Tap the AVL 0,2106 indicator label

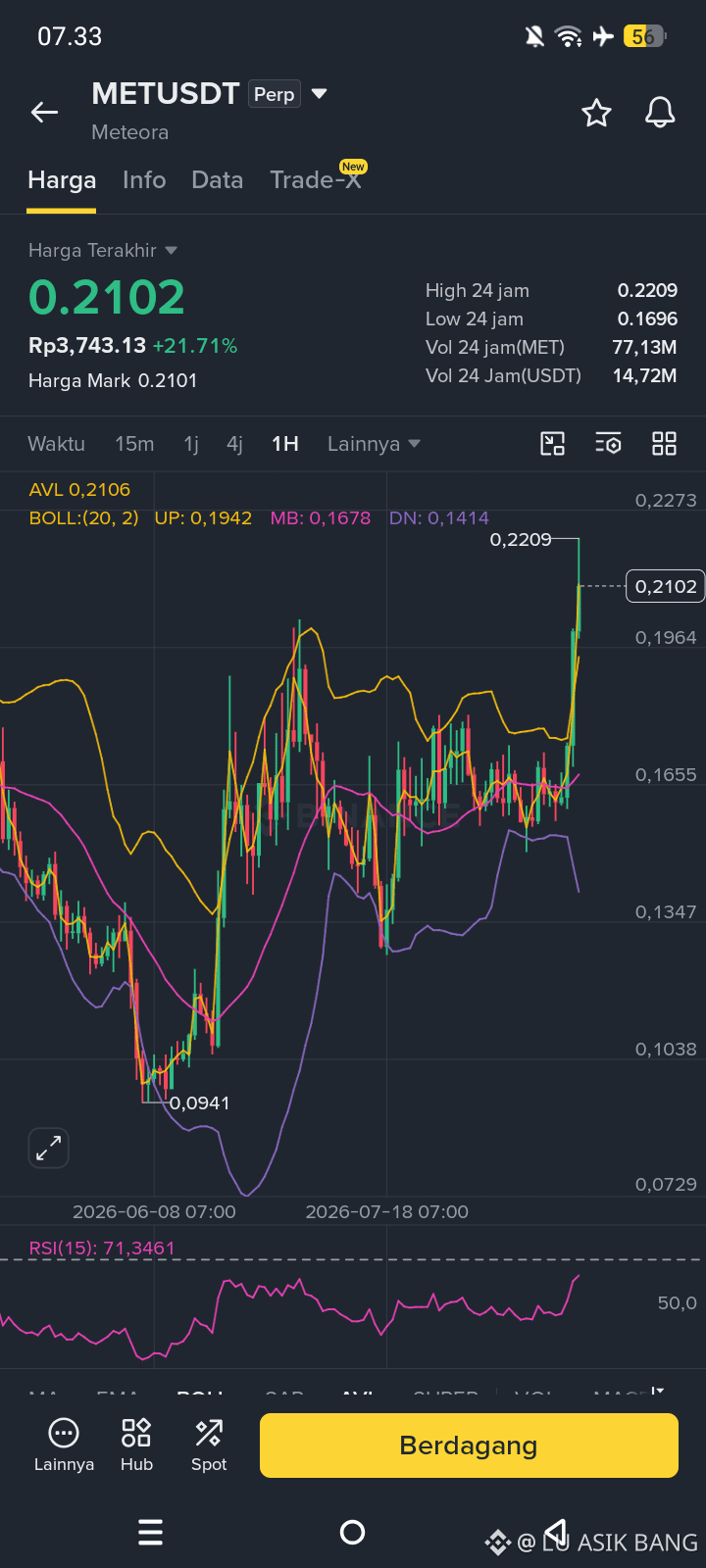(x=79, y=490)
